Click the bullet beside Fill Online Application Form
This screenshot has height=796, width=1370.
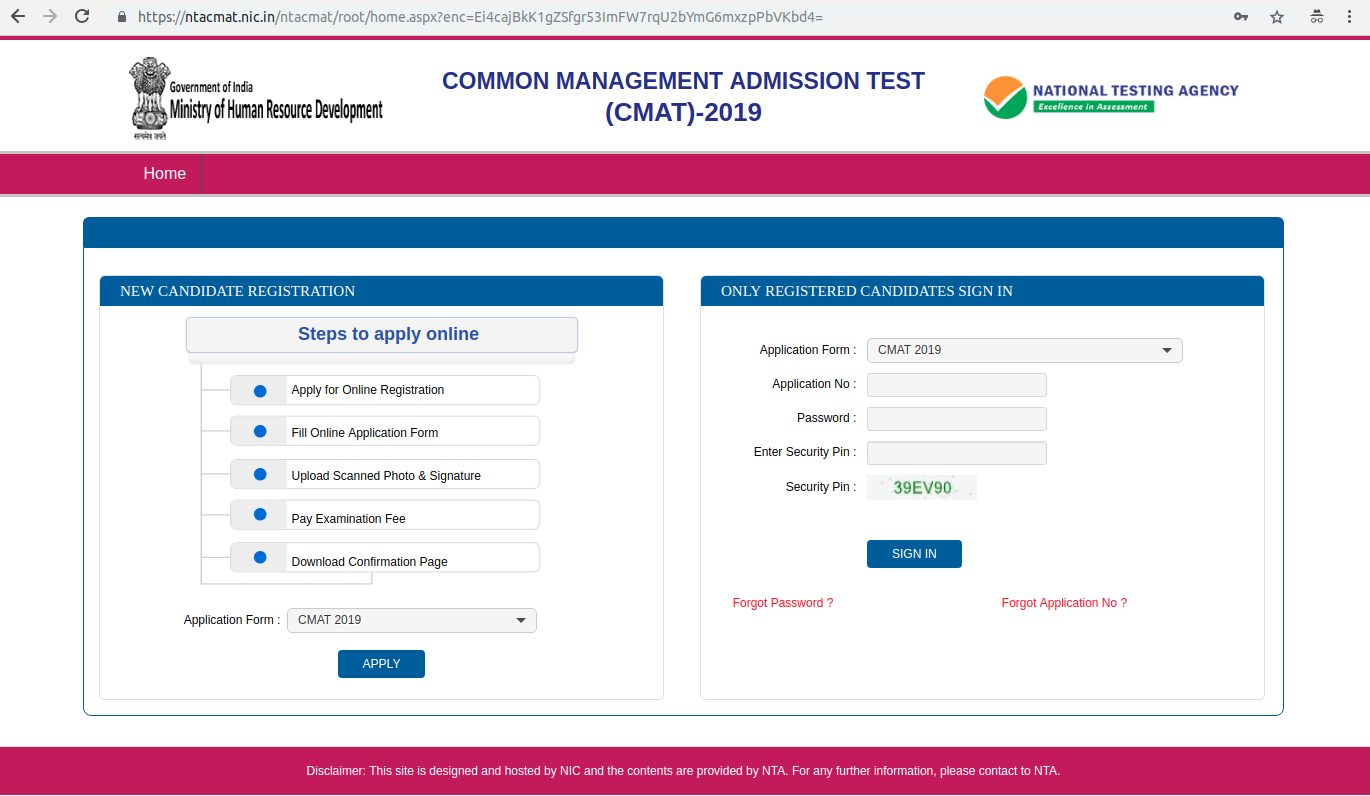pos(260,431)
